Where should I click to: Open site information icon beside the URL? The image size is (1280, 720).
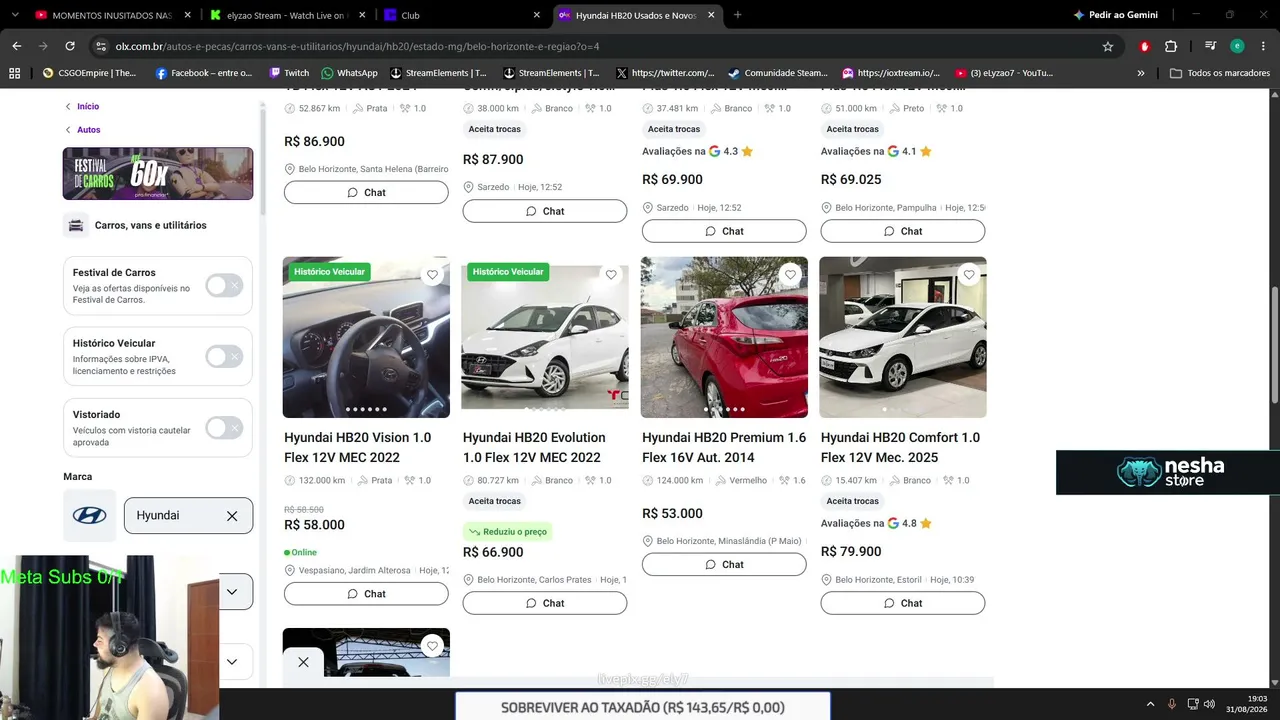(x=101, y=46)
